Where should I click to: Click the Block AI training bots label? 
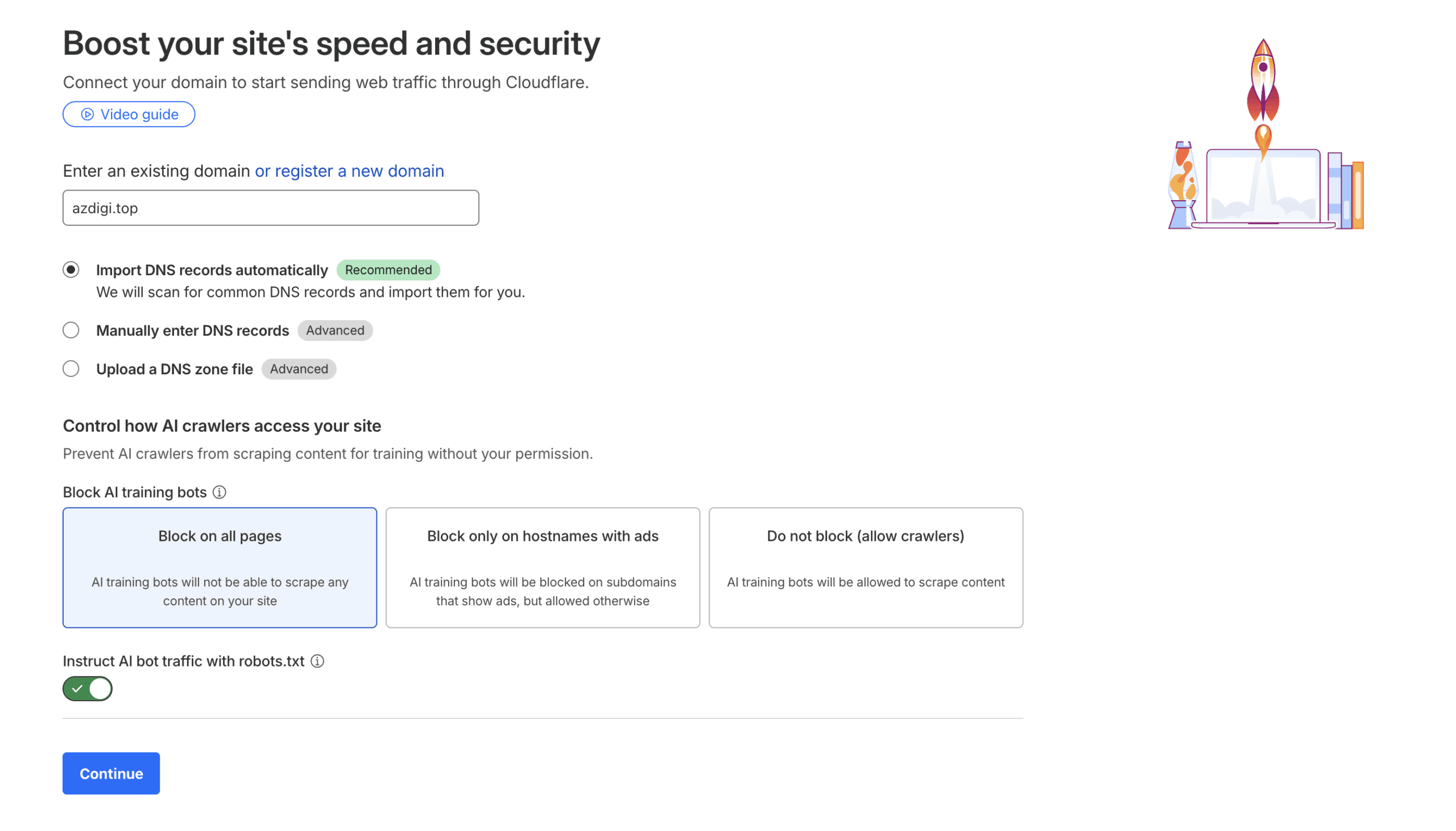click(x=135, y=492)
